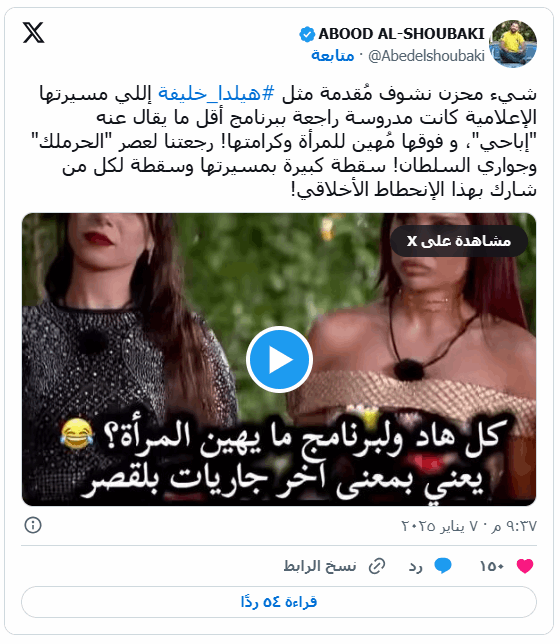Click the blue reply bubble icon

click(443, 566)
